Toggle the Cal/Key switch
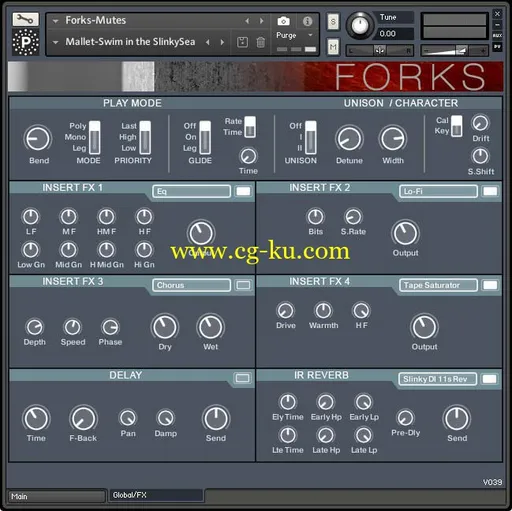 [457, 126]
